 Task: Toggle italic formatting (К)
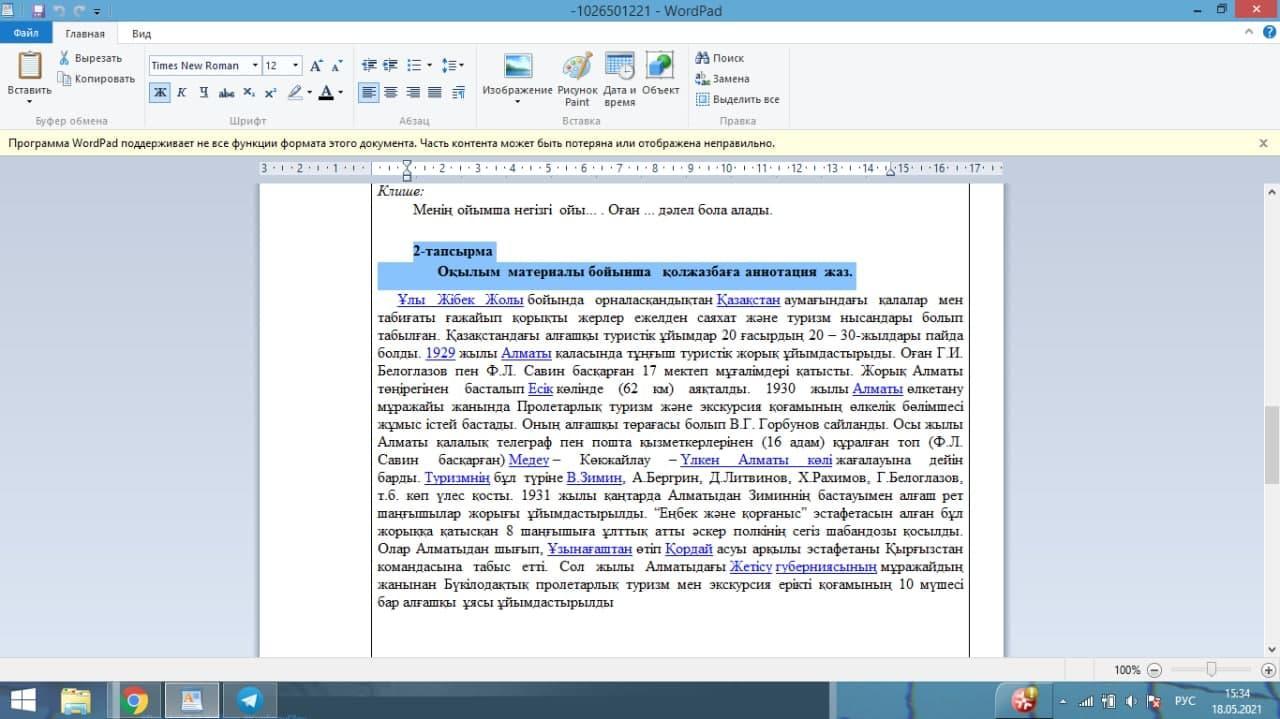pos(181,92)
